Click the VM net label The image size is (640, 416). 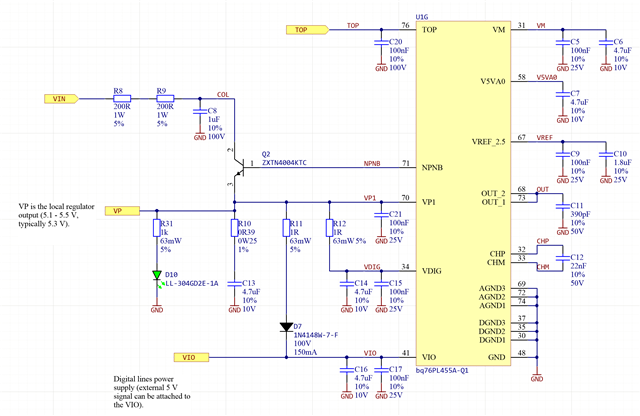coord(540,25)
